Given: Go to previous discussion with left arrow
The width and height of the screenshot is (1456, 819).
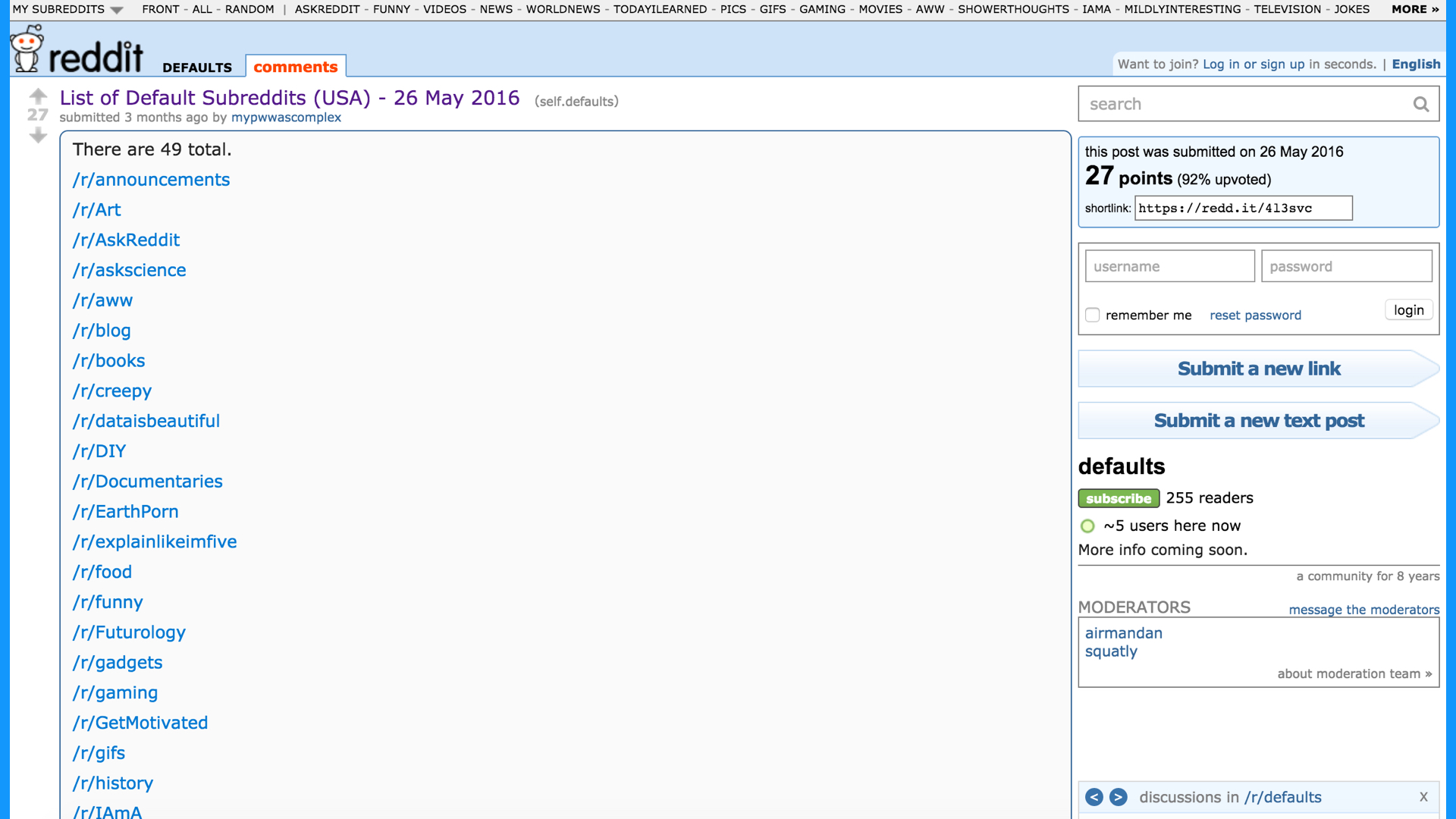Looking at the screenshot, I should click(1094, 797).
